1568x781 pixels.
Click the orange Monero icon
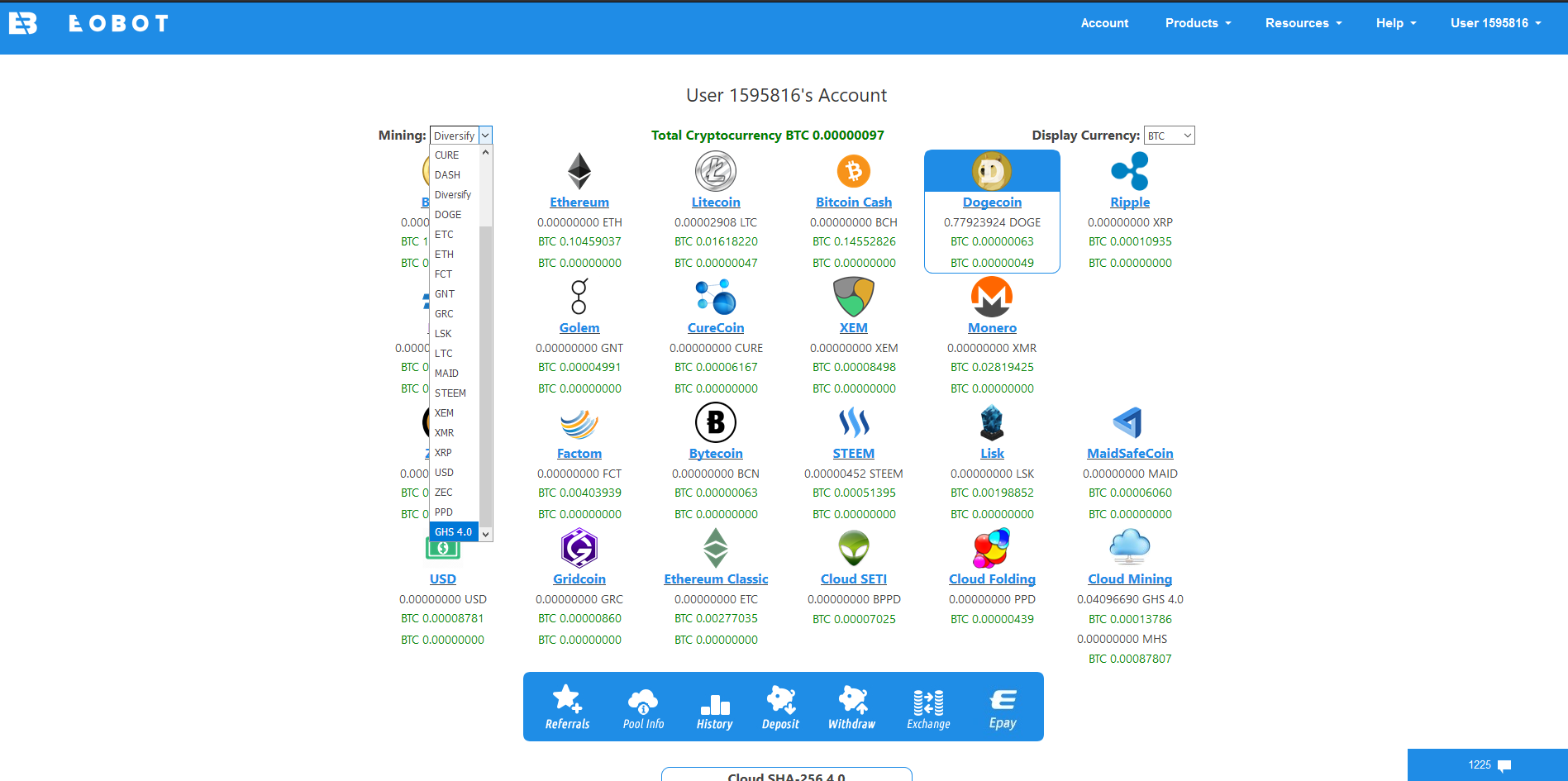click(x=992, y=297)
